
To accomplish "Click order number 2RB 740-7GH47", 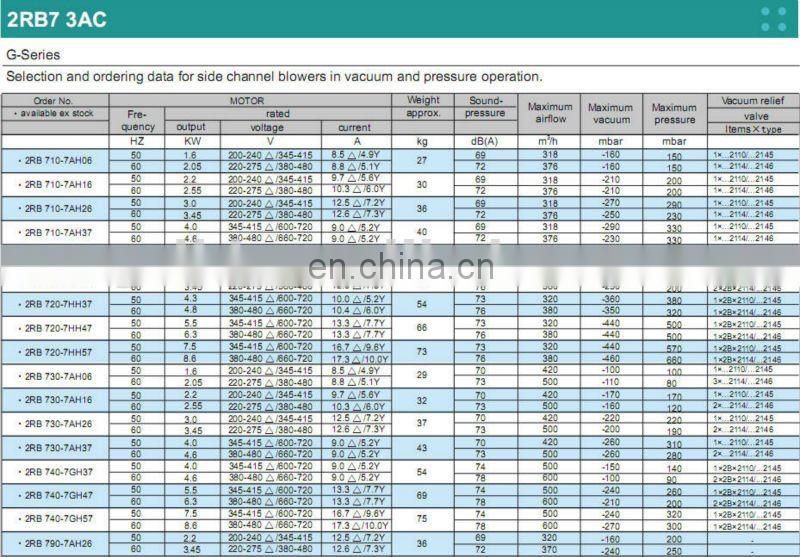I will point(58,496).
